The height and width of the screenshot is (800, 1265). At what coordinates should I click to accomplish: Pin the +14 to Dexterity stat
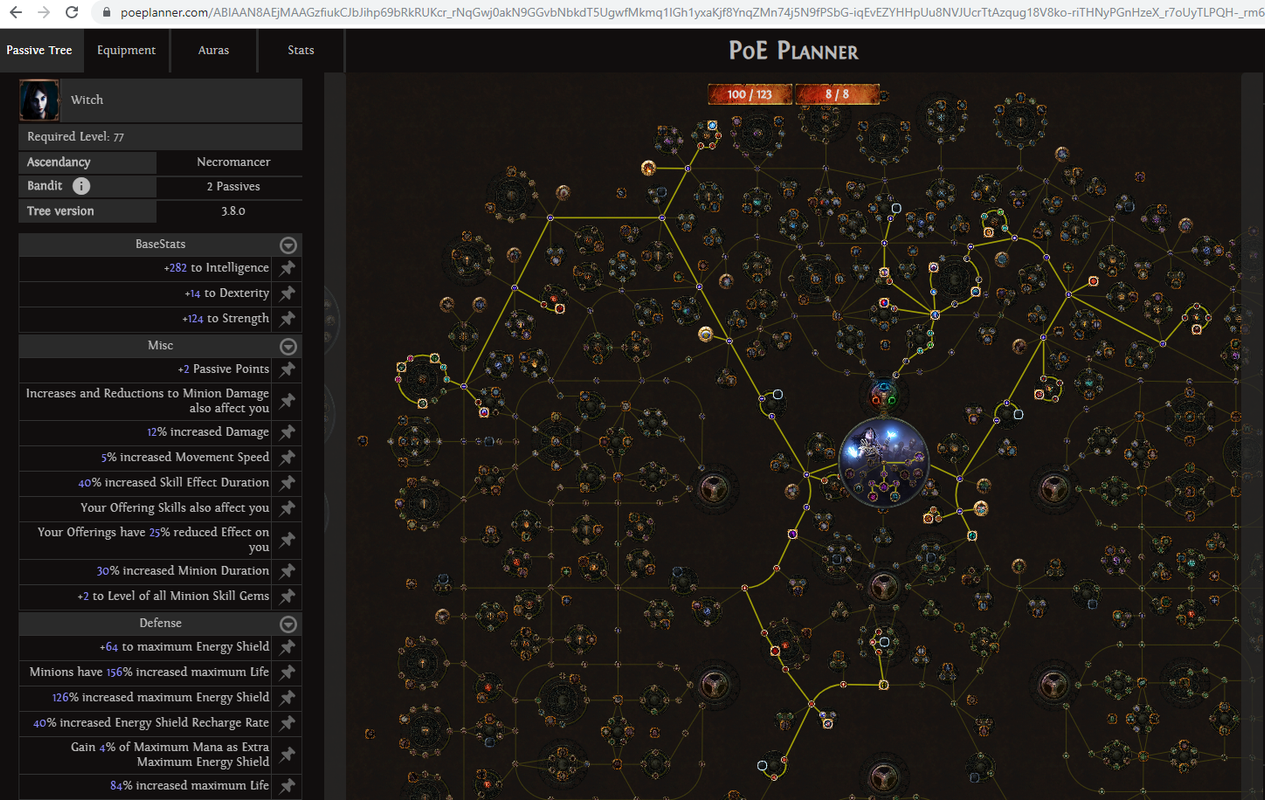287,293
